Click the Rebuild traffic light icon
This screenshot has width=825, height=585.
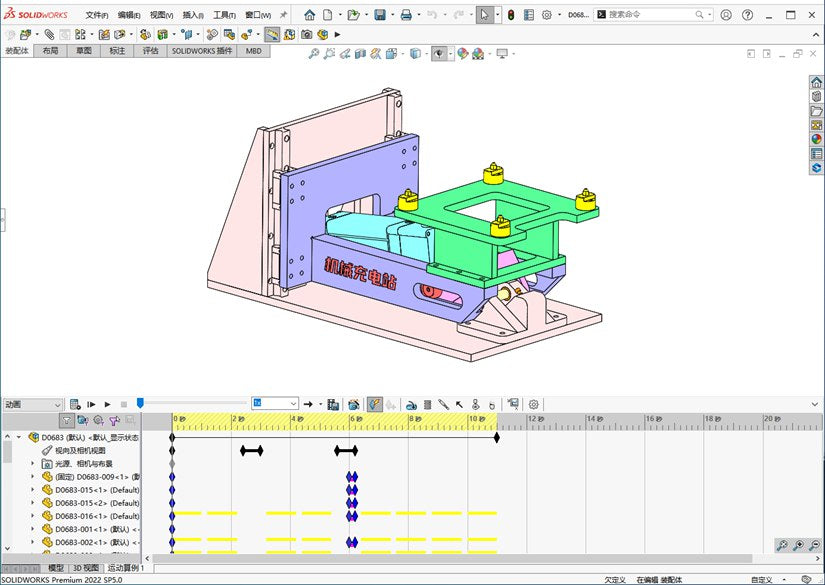click(x=511, y=15)
